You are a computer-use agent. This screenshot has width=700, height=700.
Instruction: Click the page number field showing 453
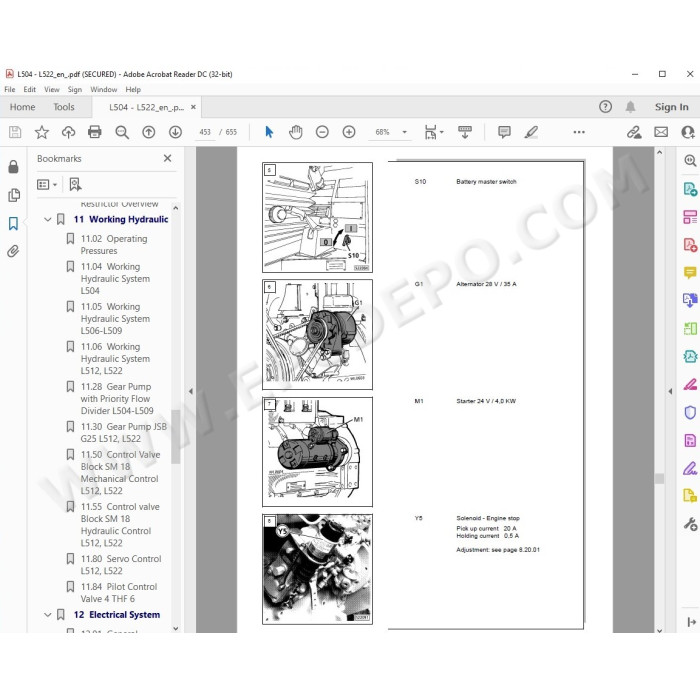[205, 132]
